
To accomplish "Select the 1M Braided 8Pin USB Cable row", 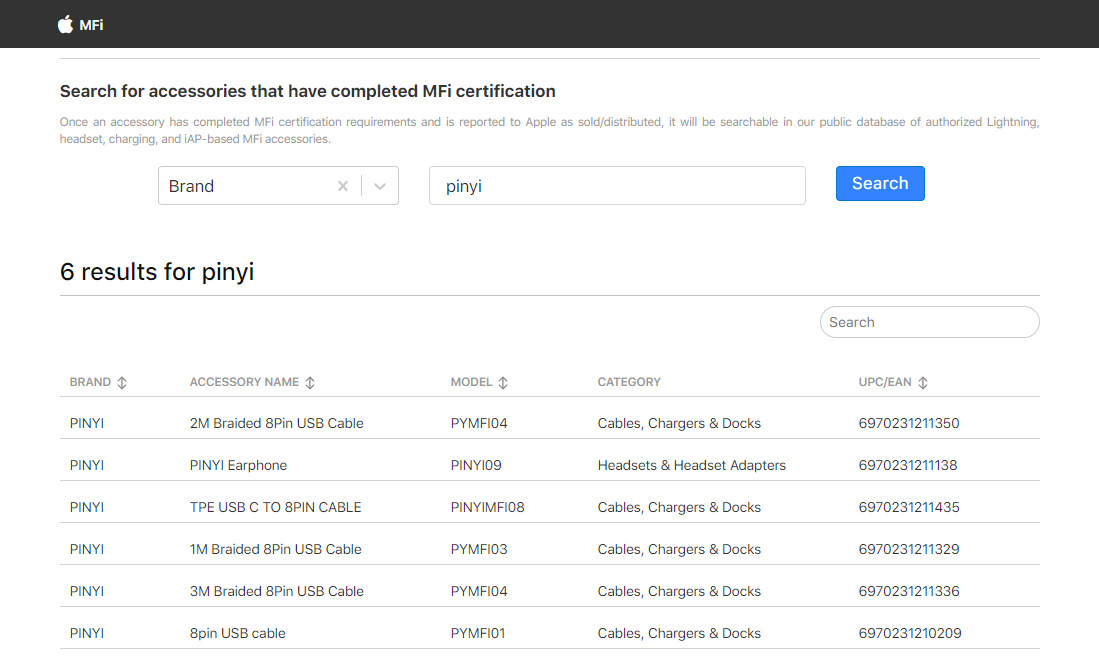I will pyautogui.click(x=275, y=549).
